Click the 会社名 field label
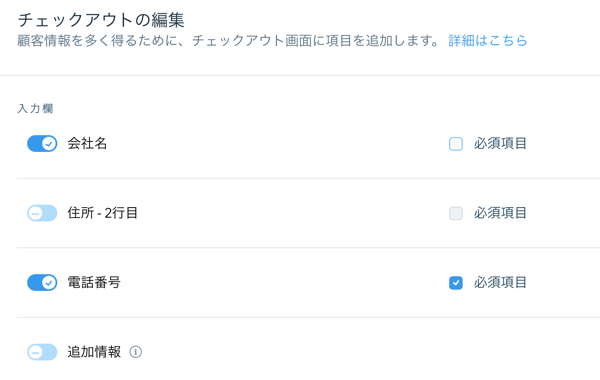This screenshot has width=600, height=380. [x=87, y=144]
